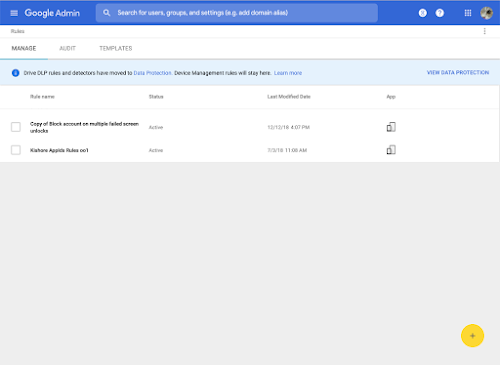Open the hamburger main menu
Screen dimensions: 500x365
(14, 13)
